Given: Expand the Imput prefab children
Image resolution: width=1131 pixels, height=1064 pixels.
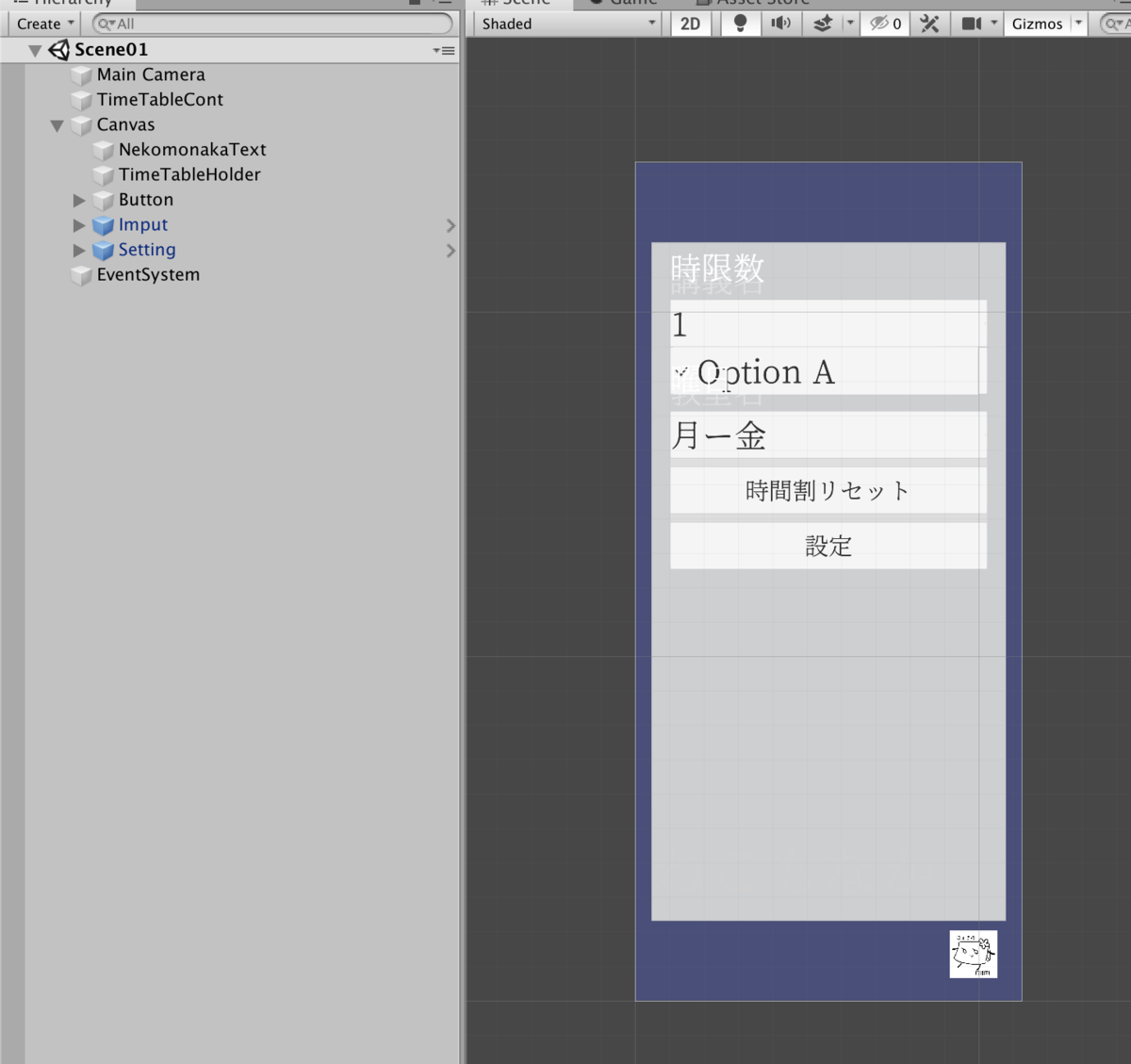Looking at the screenshot, I should pyautogui.click(x=79, y=225).
